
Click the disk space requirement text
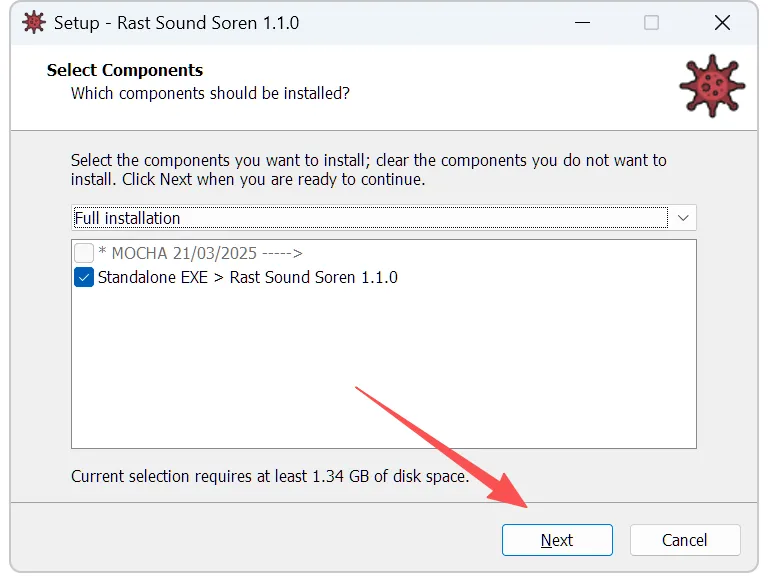pyautogui.click(x=270, y=477)
